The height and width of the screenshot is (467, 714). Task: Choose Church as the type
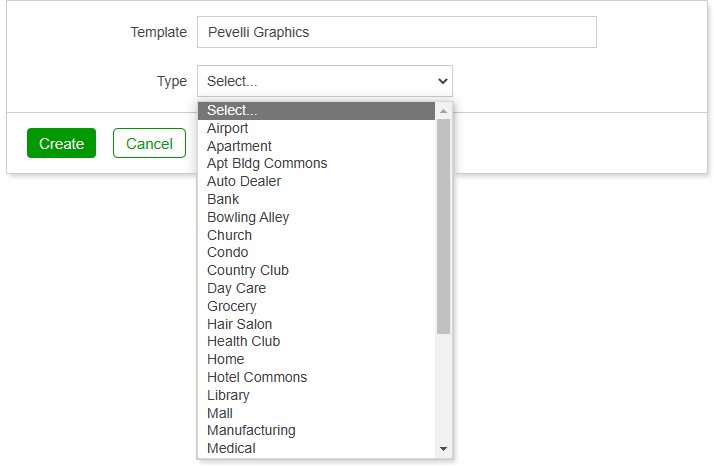tap(316, 235)
